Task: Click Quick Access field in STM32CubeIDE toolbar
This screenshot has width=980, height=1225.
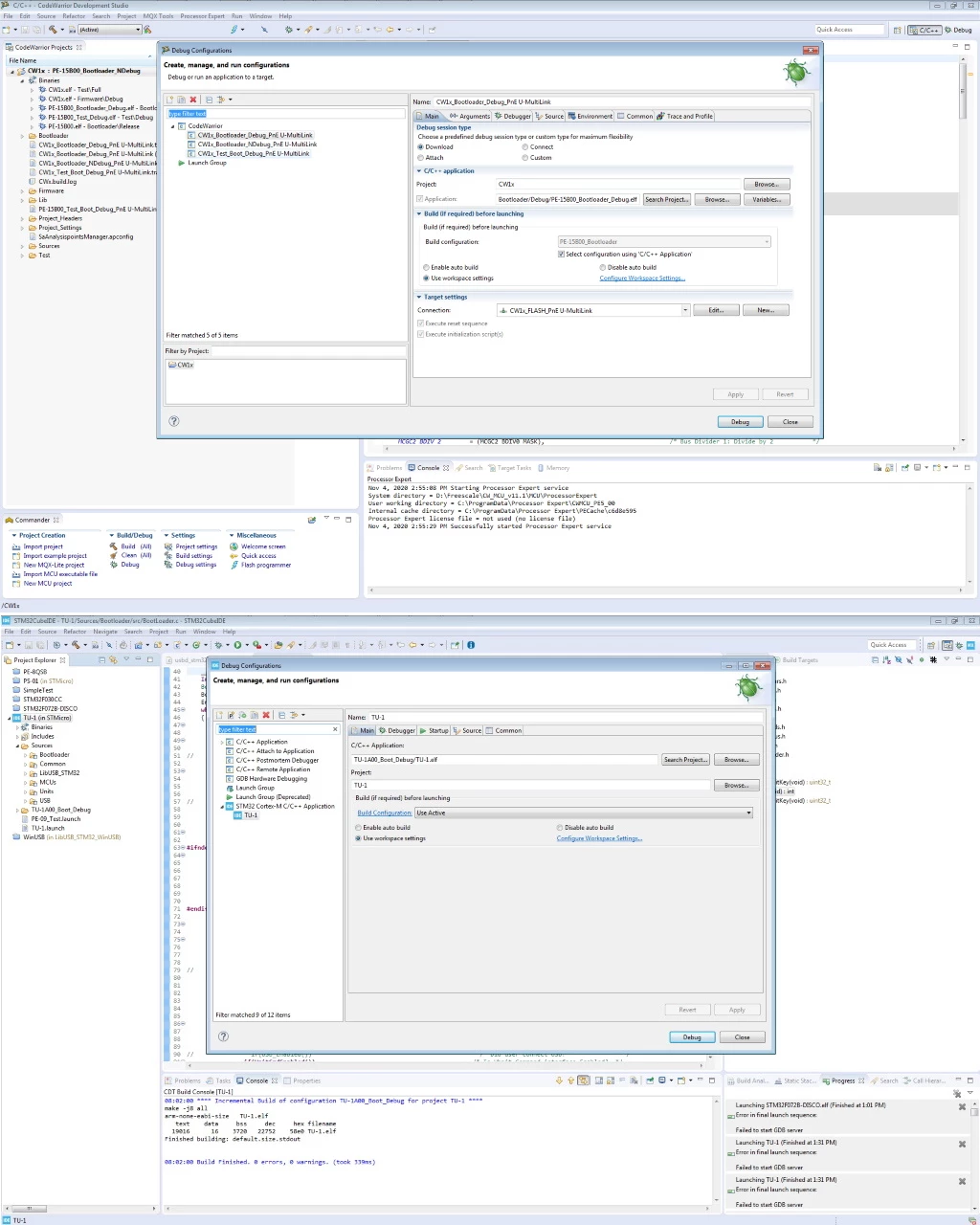Action: point(892,645)
